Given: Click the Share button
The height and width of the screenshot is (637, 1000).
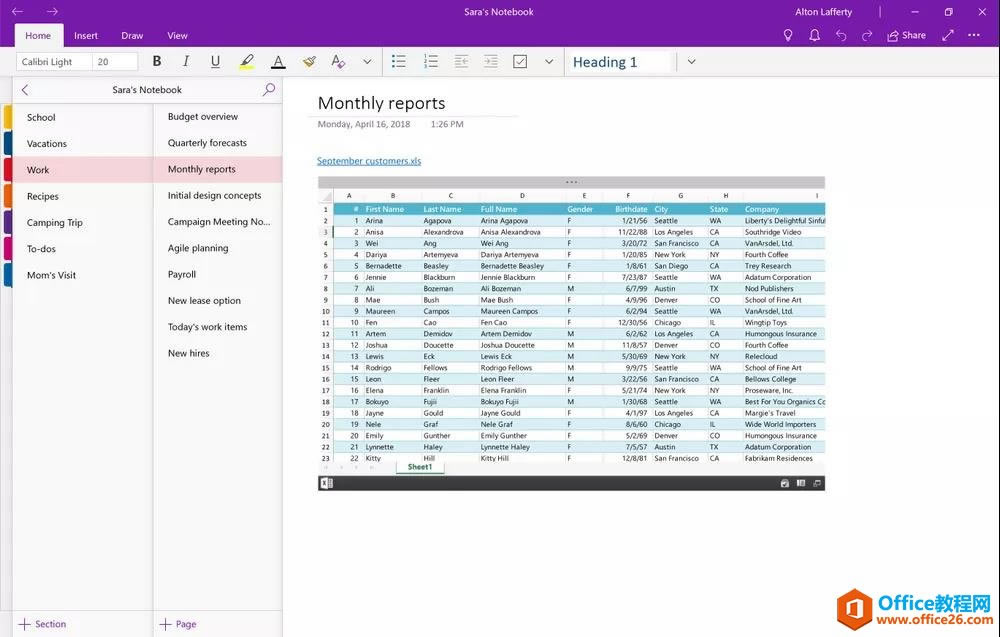Looking at the screenshot, I should tap(905, 35).
